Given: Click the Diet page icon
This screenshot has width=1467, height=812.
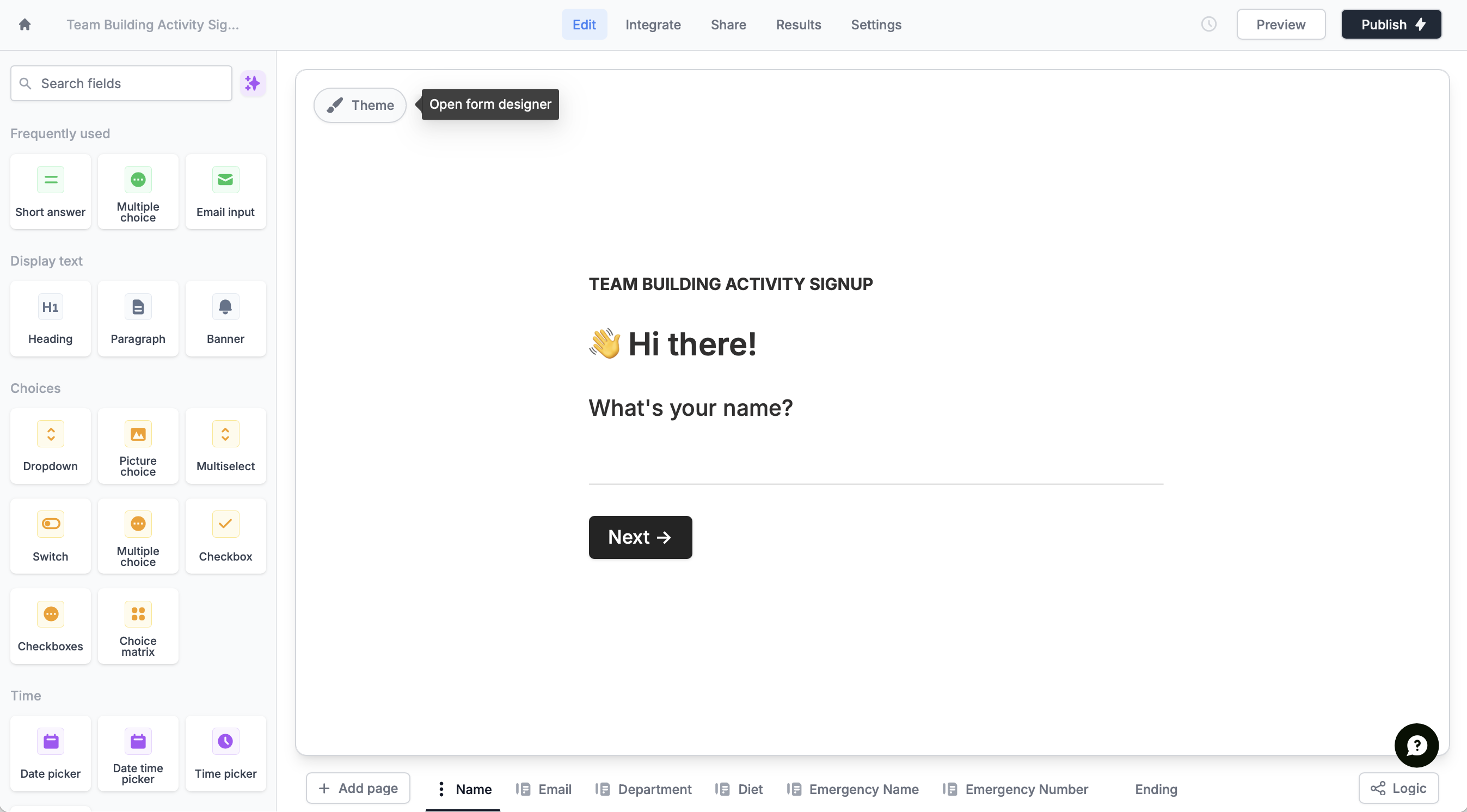Looking at the screenshot, I should click(722, 789).
